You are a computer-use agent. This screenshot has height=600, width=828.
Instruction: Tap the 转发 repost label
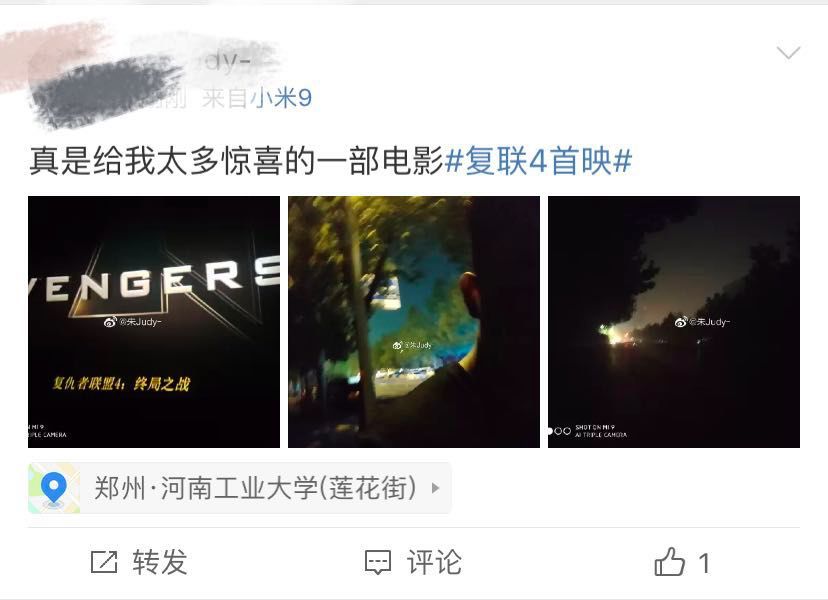160,562
